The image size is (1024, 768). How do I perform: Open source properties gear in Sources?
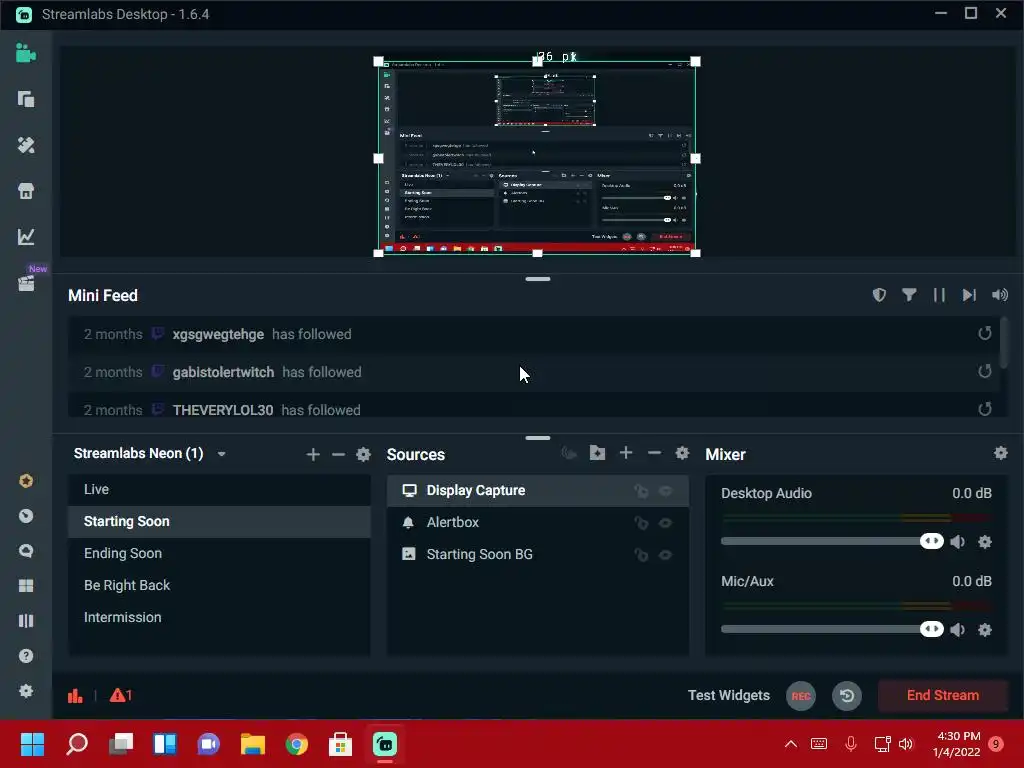[682, 453]
